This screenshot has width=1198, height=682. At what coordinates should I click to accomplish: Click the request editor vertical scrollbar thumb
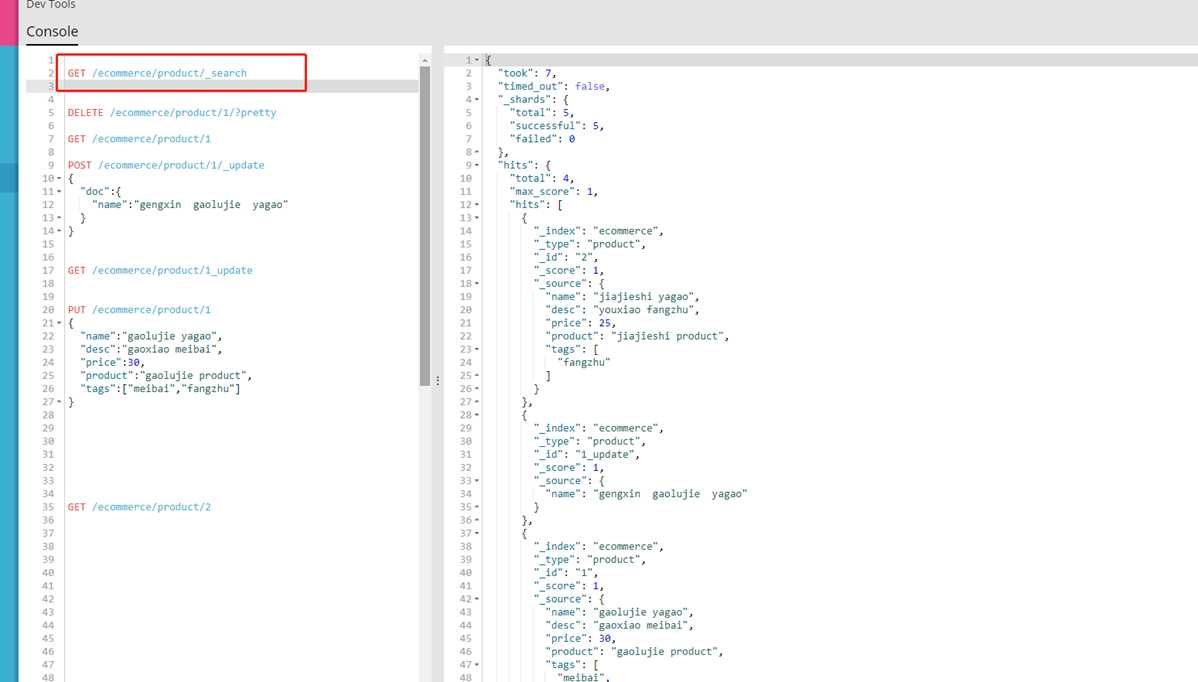[425, 226]
